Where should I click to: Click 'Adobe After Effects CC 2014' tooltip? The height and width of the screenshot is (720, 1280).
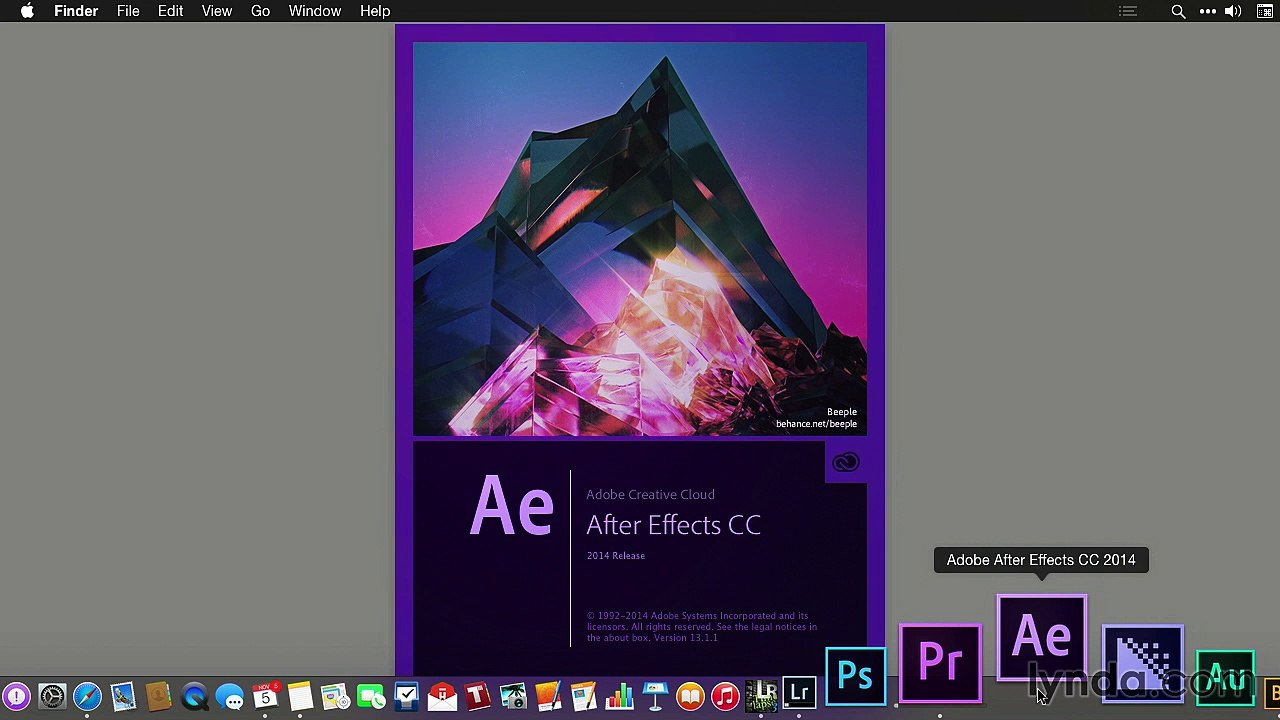tap(1041, 560)
